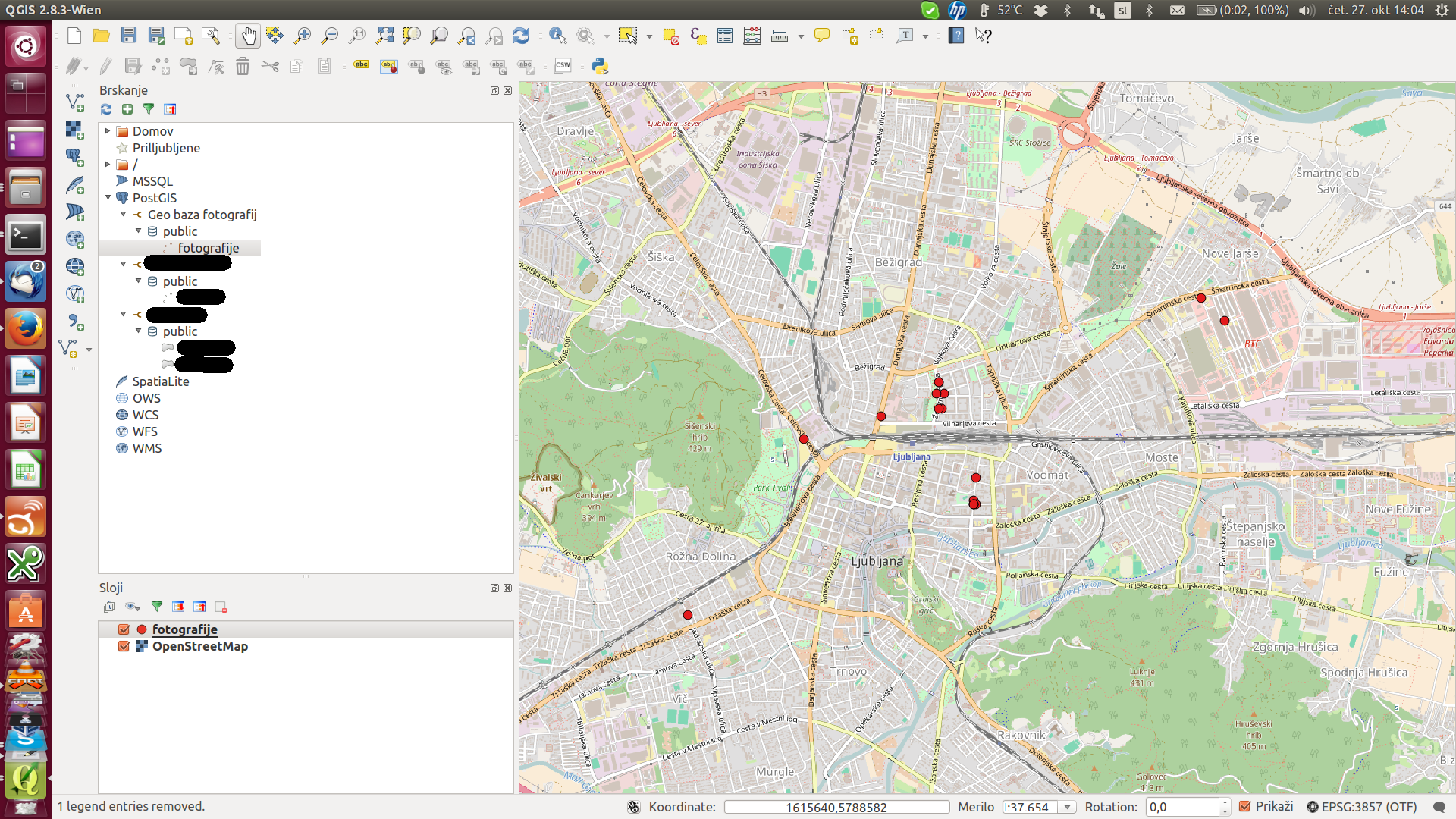Collapse the PostGIS node

tap(108, 198)
